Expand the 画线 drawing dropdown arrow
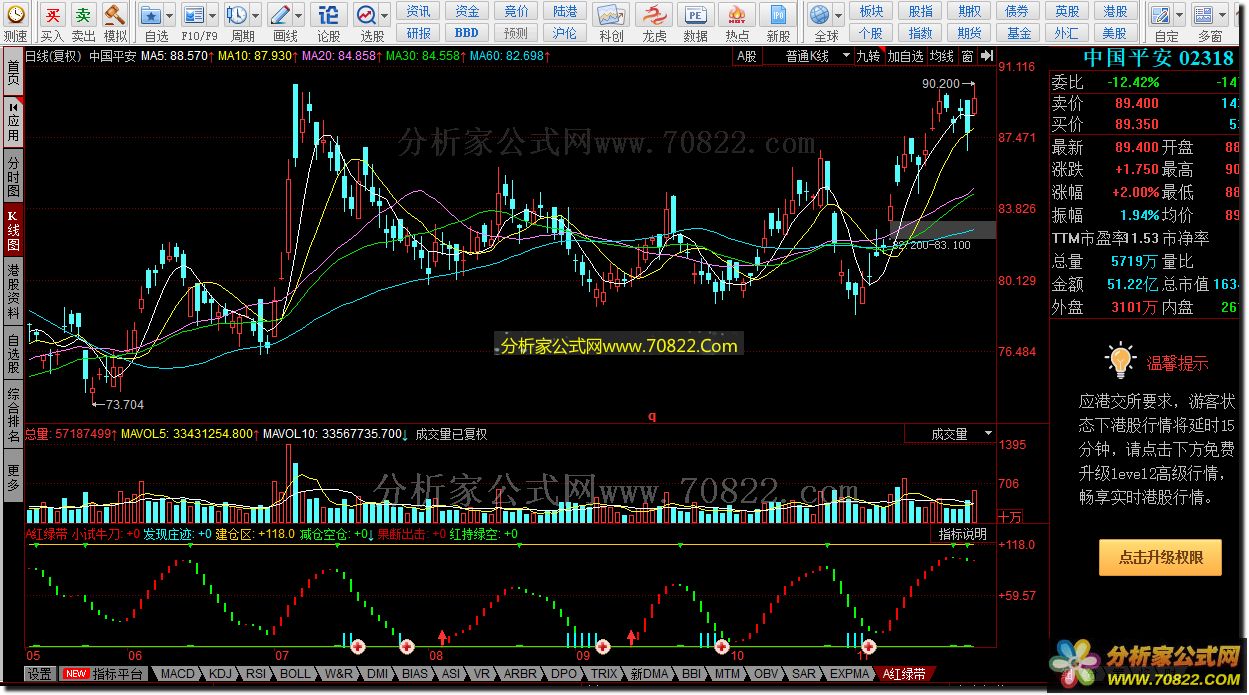1249x695 pixels. click(299, 15)
